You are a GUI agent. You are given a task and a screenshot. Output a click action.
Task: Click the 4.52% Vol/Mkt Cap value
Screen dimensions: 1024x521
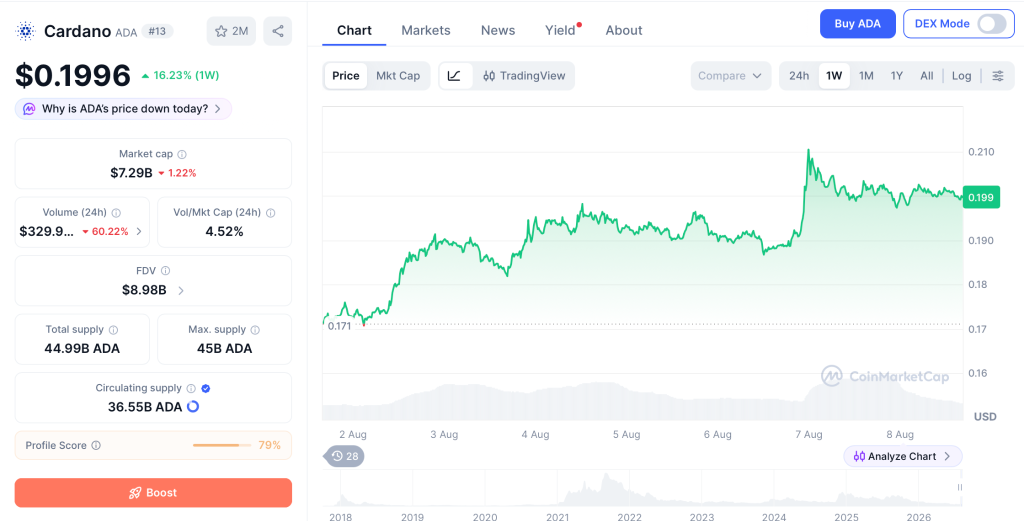click(x=224, y=232)
